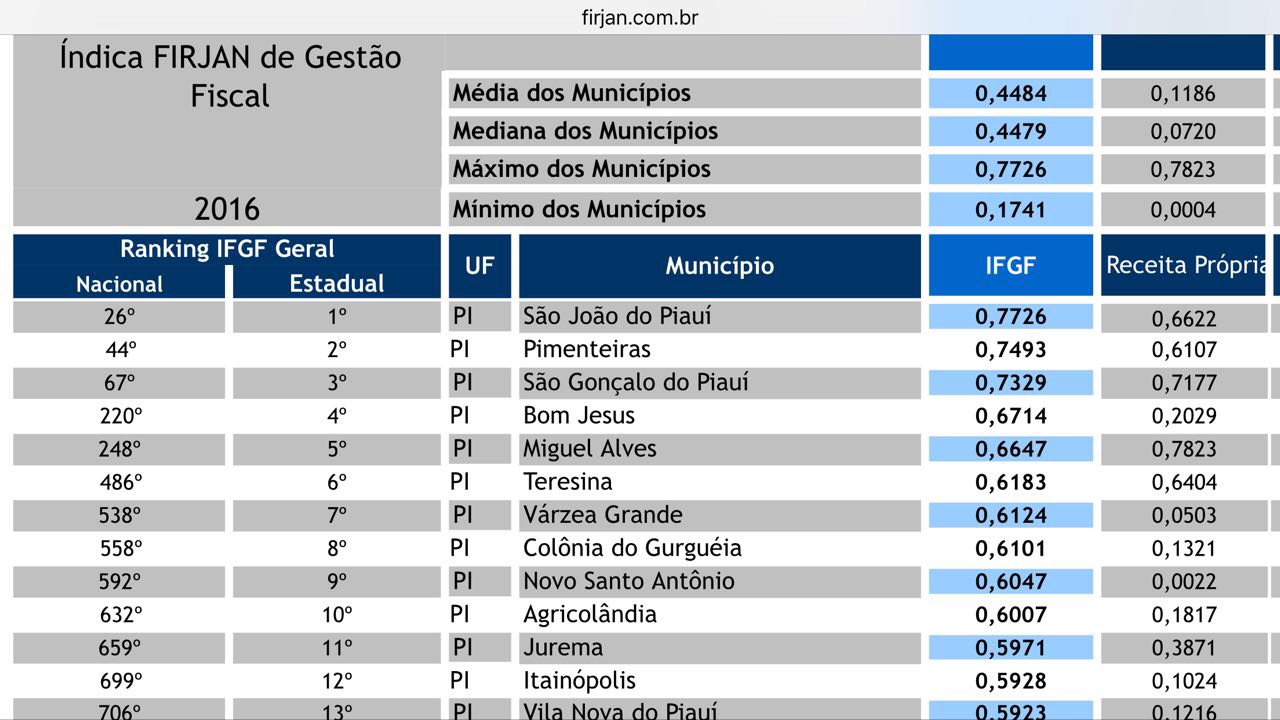Tap the firjan.com.br address bar

pos(639,17)
